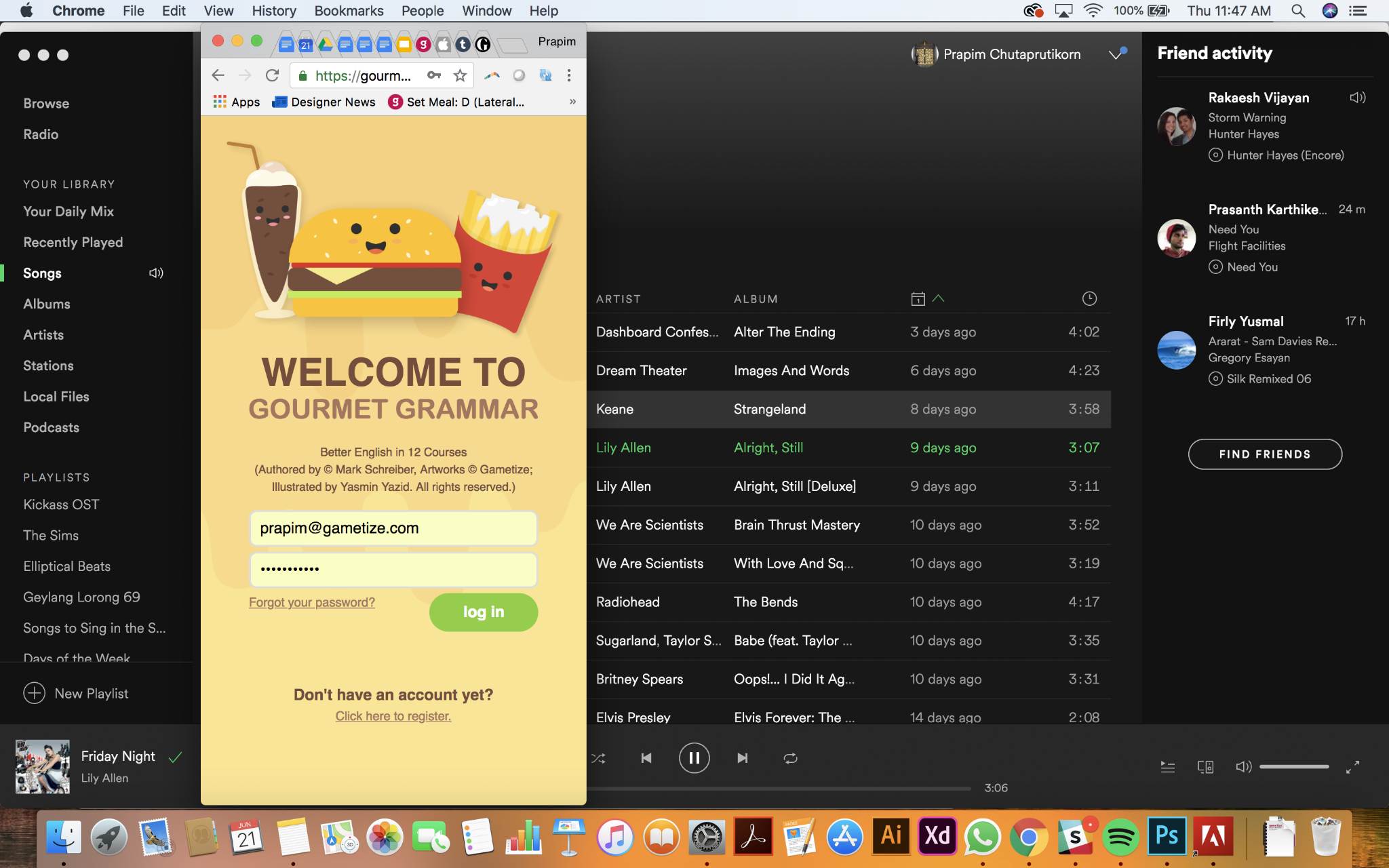Open Spotify devices available icon
The width and height of the screenshot is (1389, 868).
[x=1205, y=767]
